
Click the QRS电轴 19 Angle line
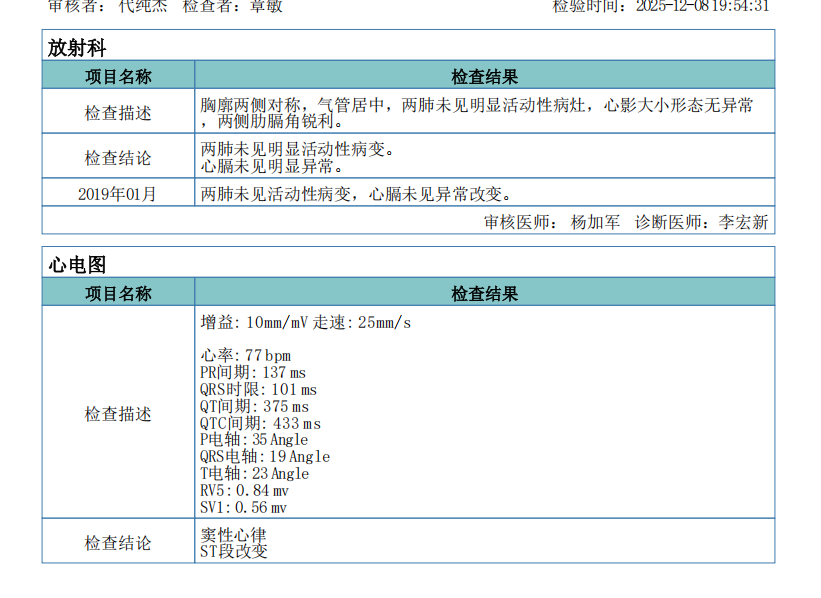[x=264, y=456]
